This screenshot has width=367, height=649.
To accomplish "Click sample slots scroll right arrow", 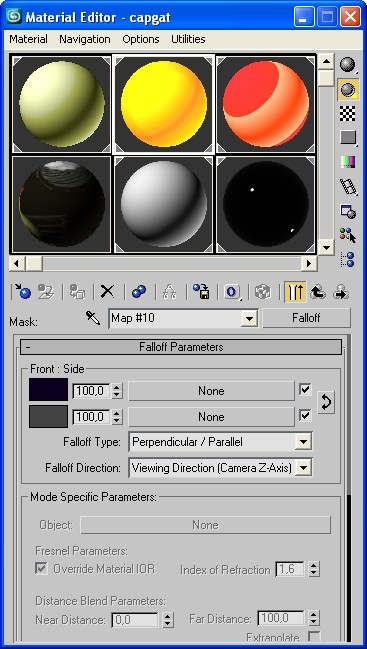I will coord(308,263).
